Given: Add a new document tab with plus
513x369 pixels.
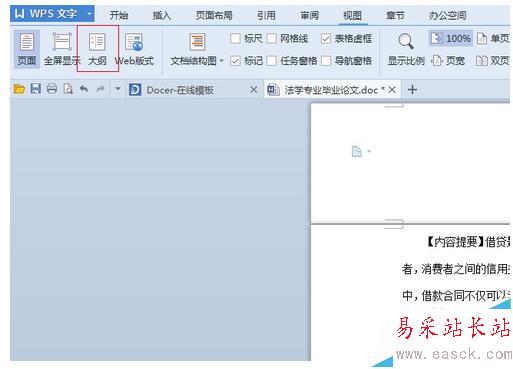Looking at the screenshot, I should click(x=412, y=90).
